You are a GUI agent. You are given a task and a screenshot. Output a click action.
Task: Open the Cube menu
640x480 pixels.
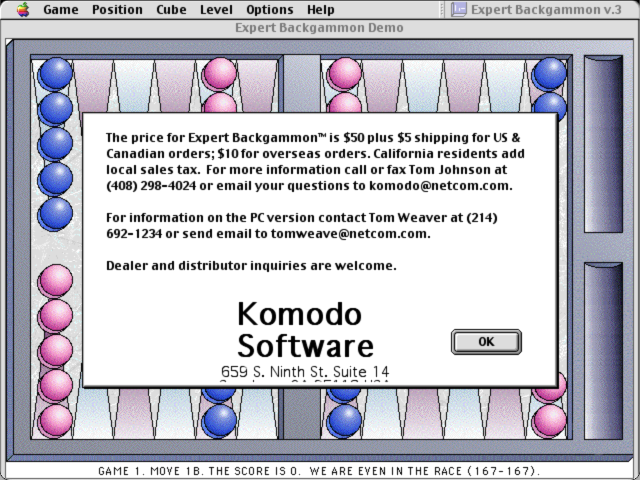click(x=171, y=9)
